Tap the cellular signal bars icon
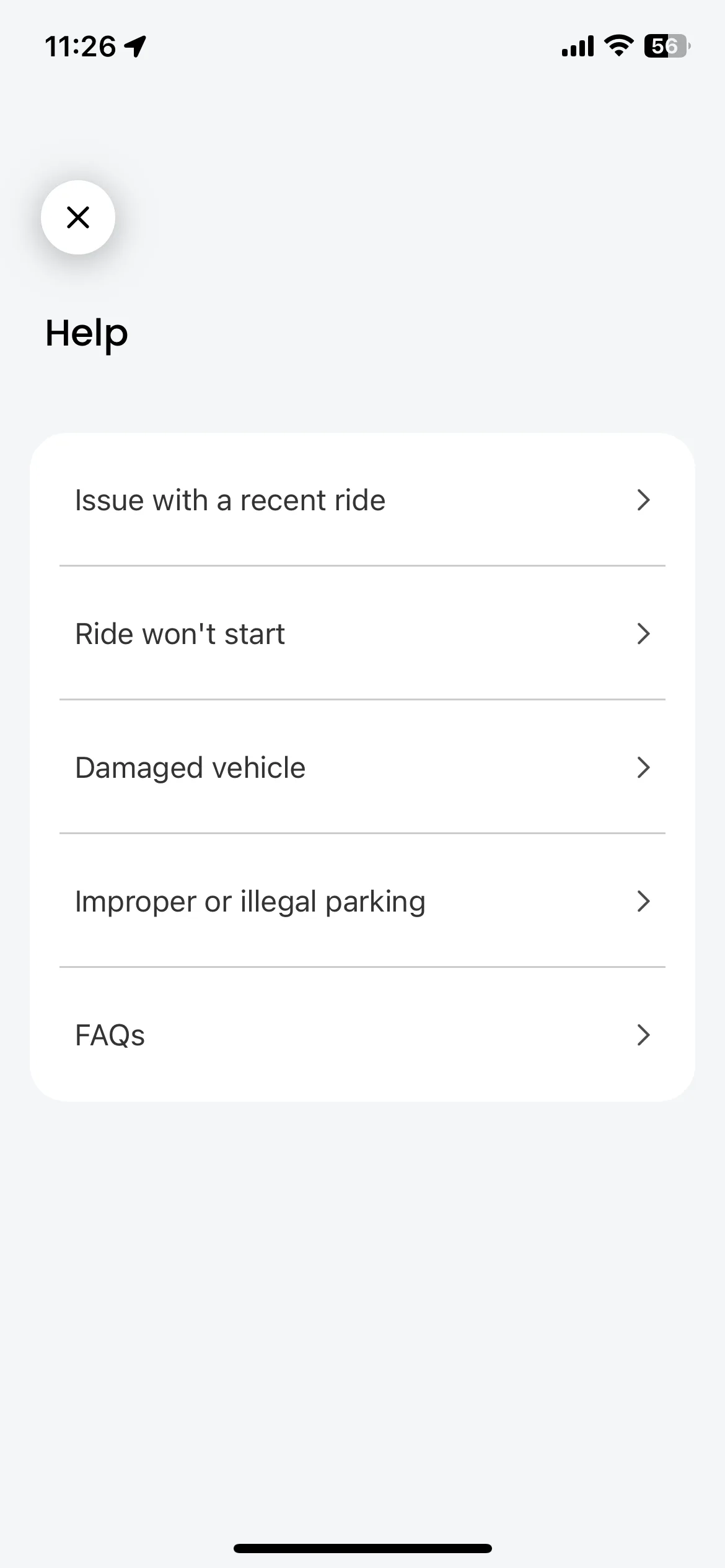 578,46
